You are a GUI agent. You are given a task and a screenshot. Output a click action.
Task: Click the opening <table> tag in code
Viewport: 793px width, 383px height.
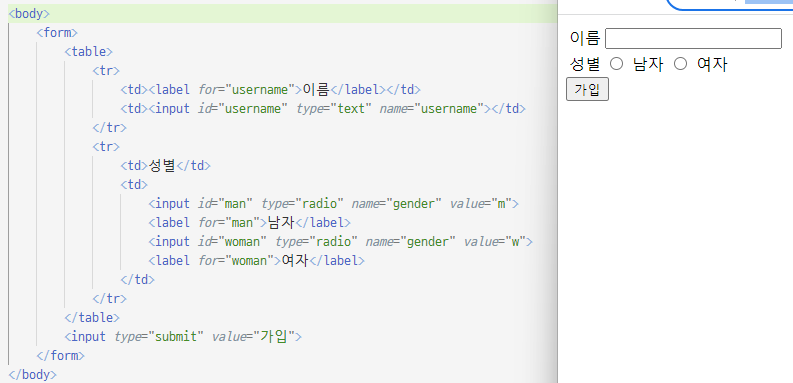(x=89, y=52)
